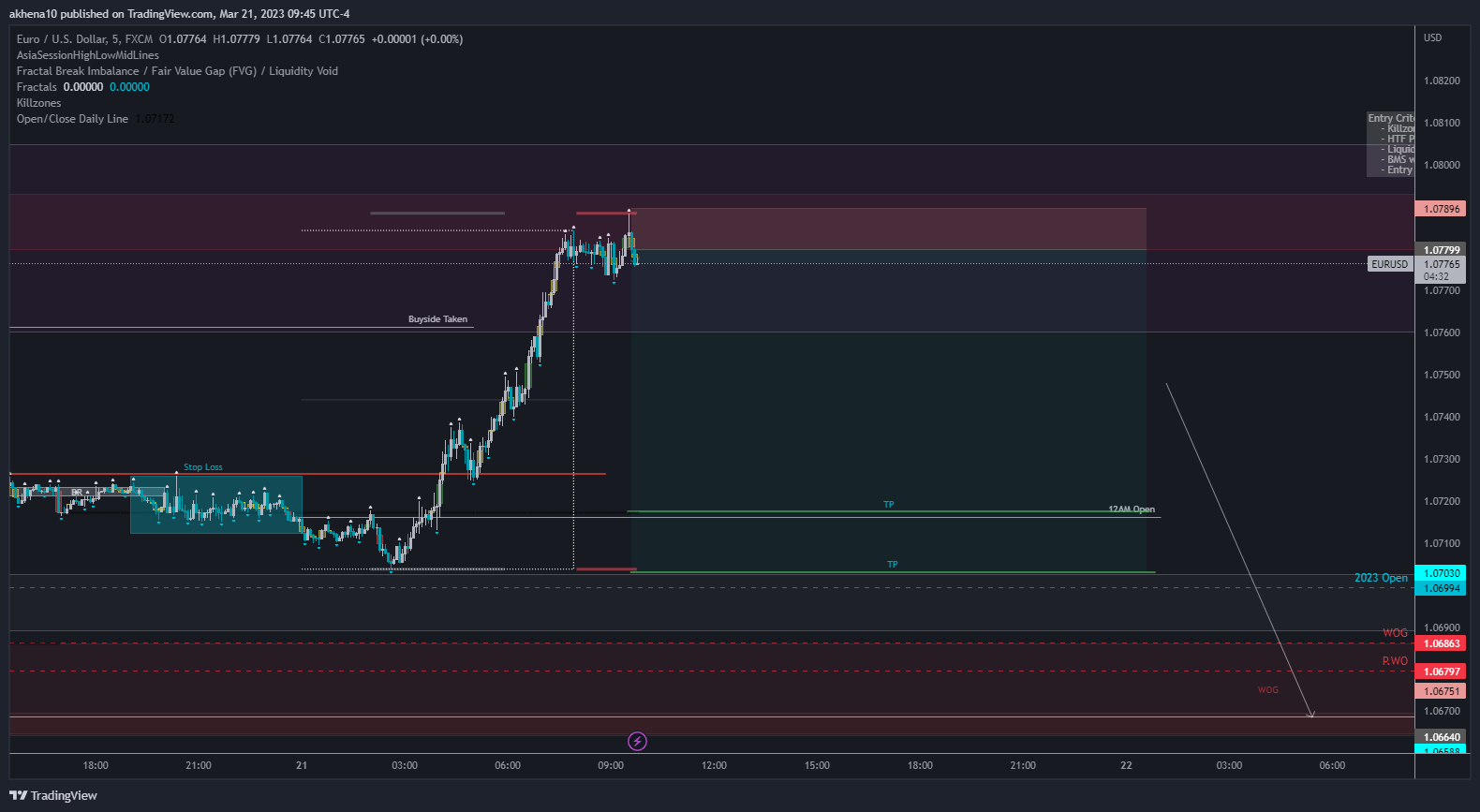The width and height of the screenshot is (1480, 812).
Task: Click the Fractals indicator legend row
Action: coord(83,87)
